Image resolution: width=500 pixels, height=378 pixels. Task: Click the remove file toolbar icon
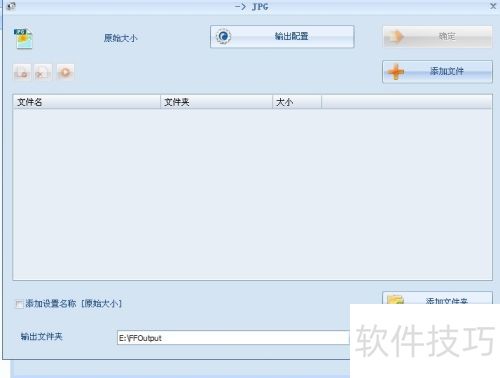pos(43,72)
